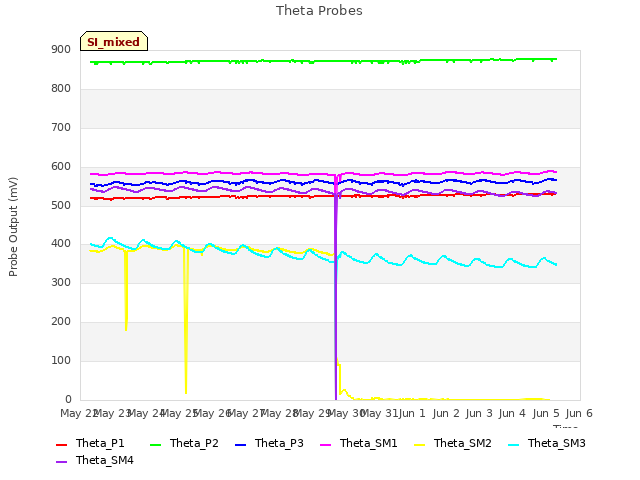Screen dimensions: 640x480
Task: Click the Jun 4 x-axis label
Action: [x=512, y=413]
